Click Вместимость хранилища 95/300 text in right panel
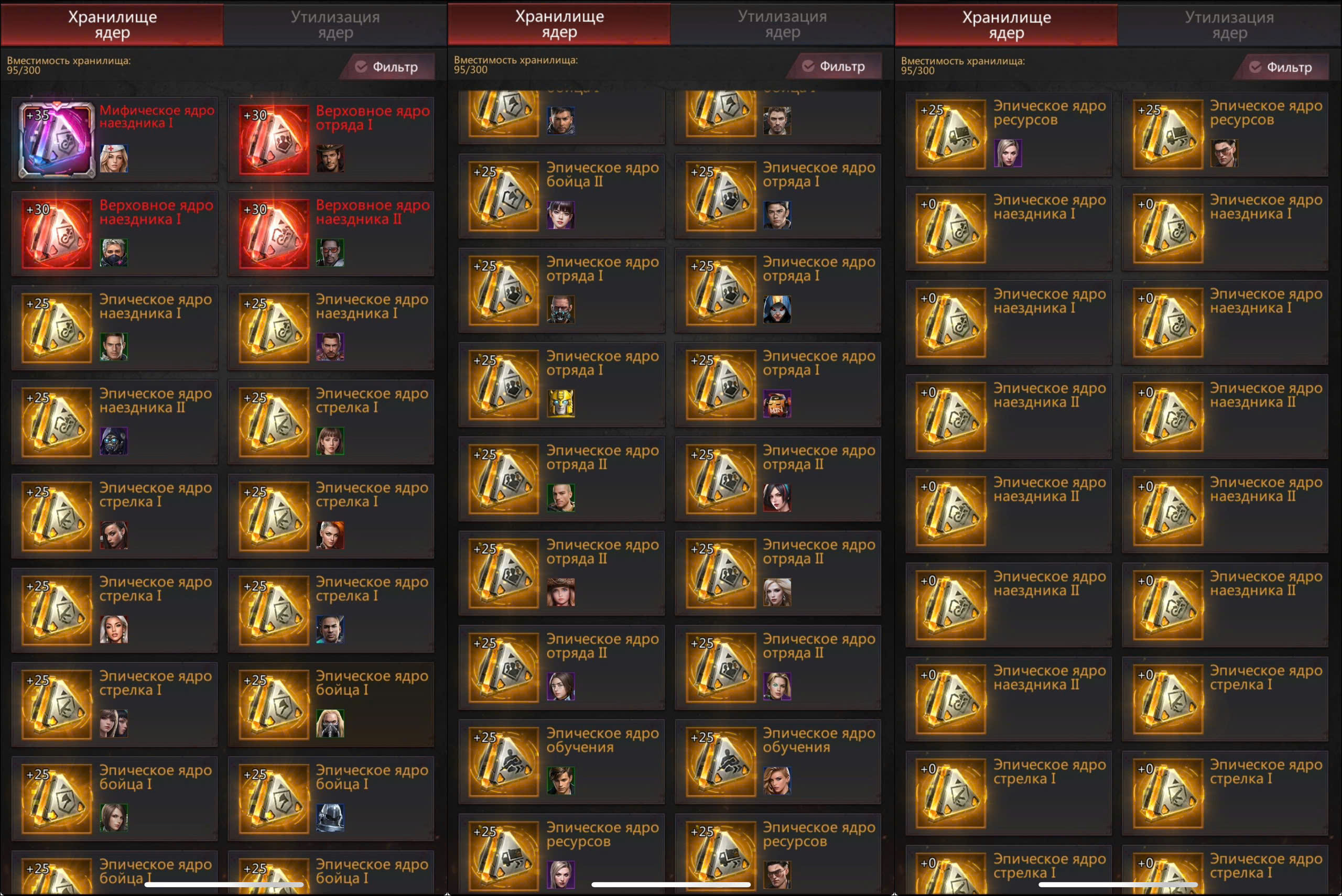The height and width of the screenshot is (896, 1342). 962,65
